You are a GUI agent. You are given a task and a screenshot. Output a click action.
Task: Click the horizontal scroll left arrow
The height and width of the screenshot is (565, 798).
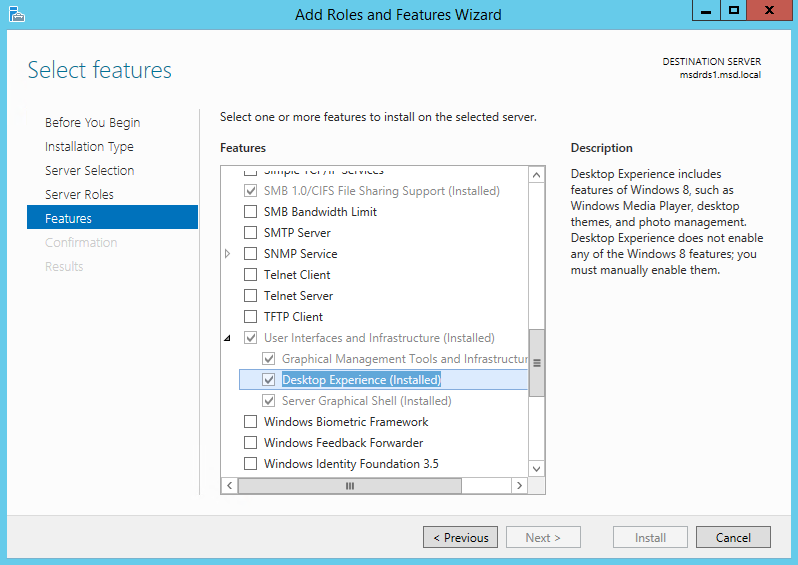(230, 485)
